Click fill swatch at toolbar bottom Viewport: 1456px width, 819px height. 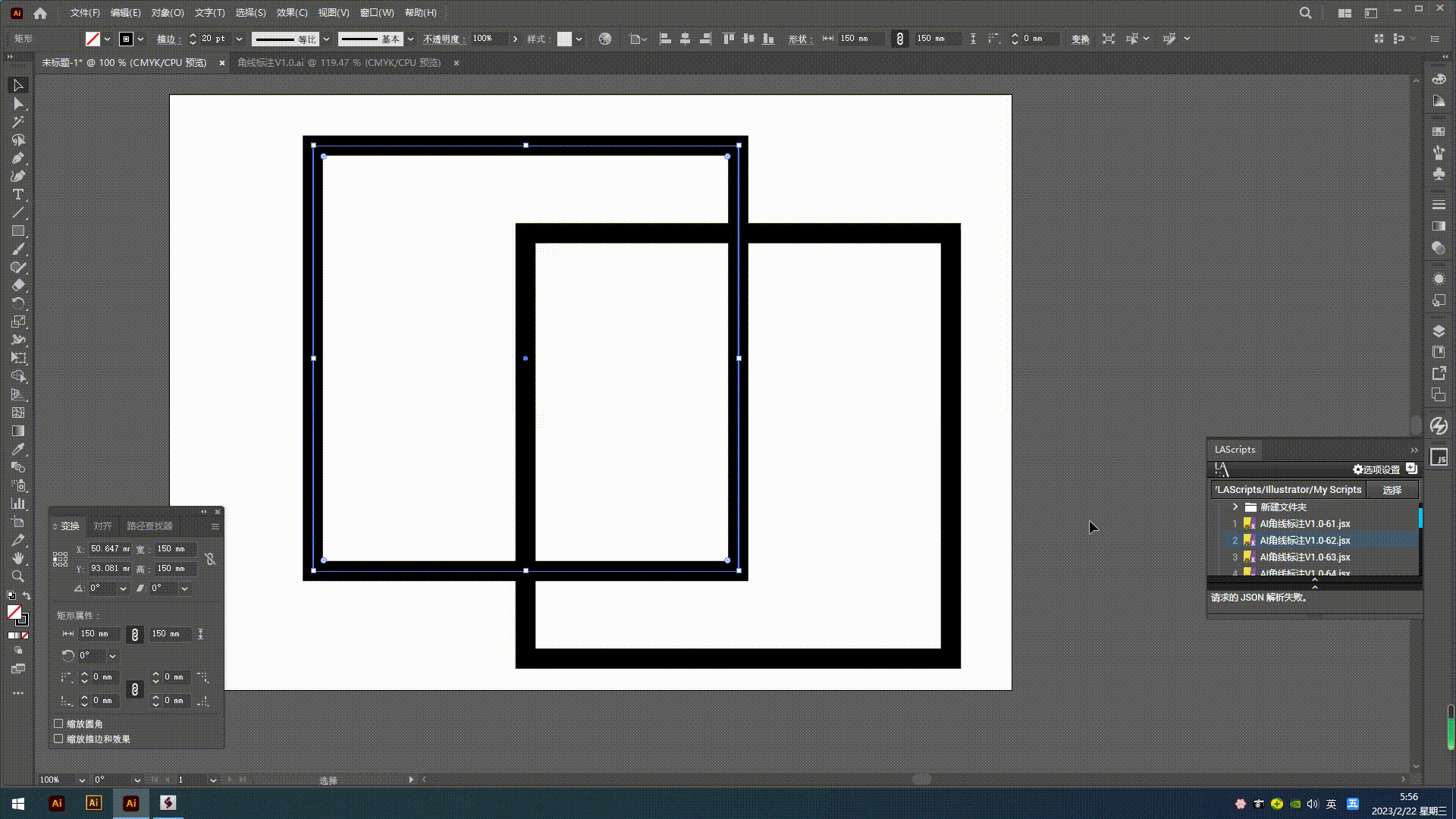(14, 612)
